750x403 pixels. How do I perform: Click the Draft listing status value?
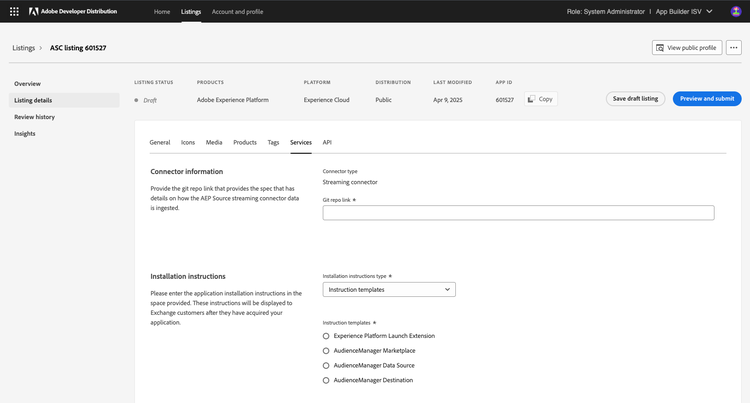pyautogui.click(x=150, y=100)
